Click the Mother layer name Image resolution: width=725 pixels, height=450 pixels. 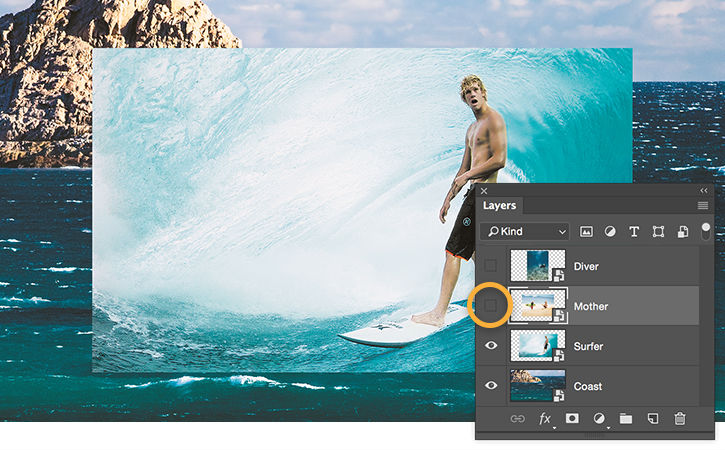tap(590, 306)
